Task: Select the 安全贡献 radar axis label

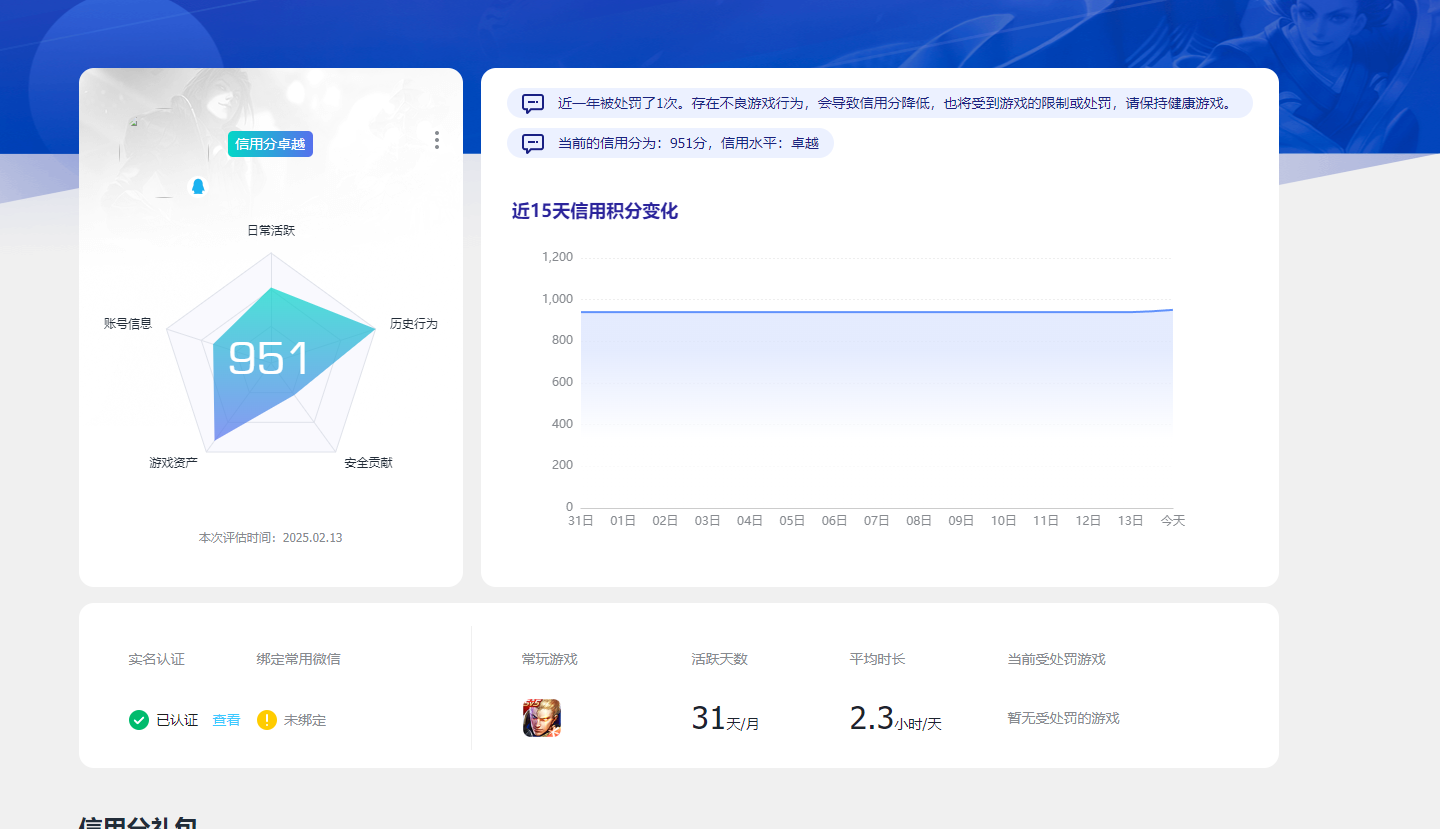Action: 368,463
